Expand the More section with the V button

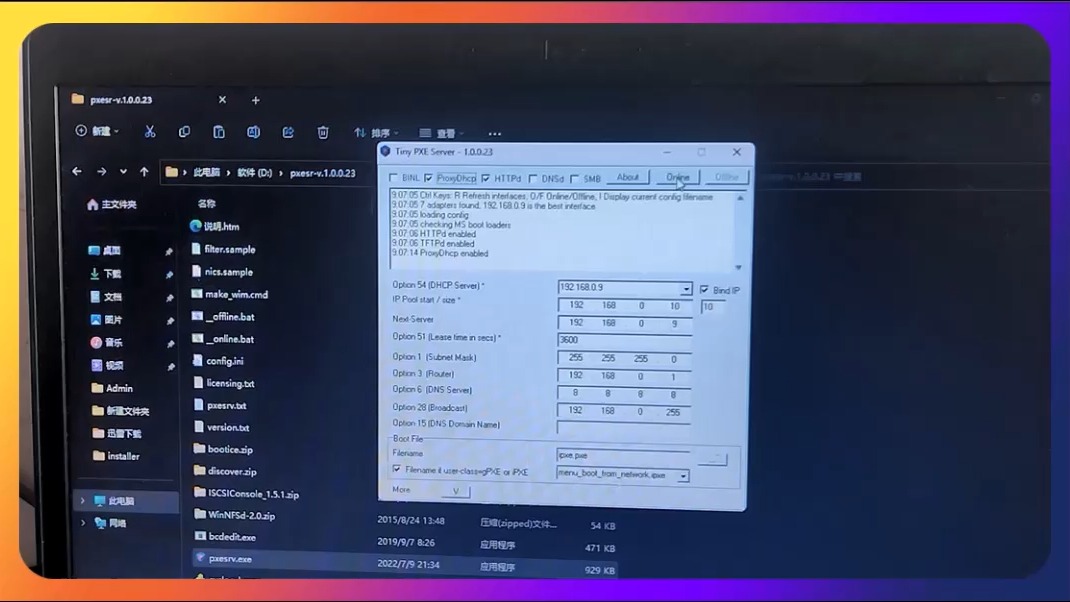(x=455, y=491)
